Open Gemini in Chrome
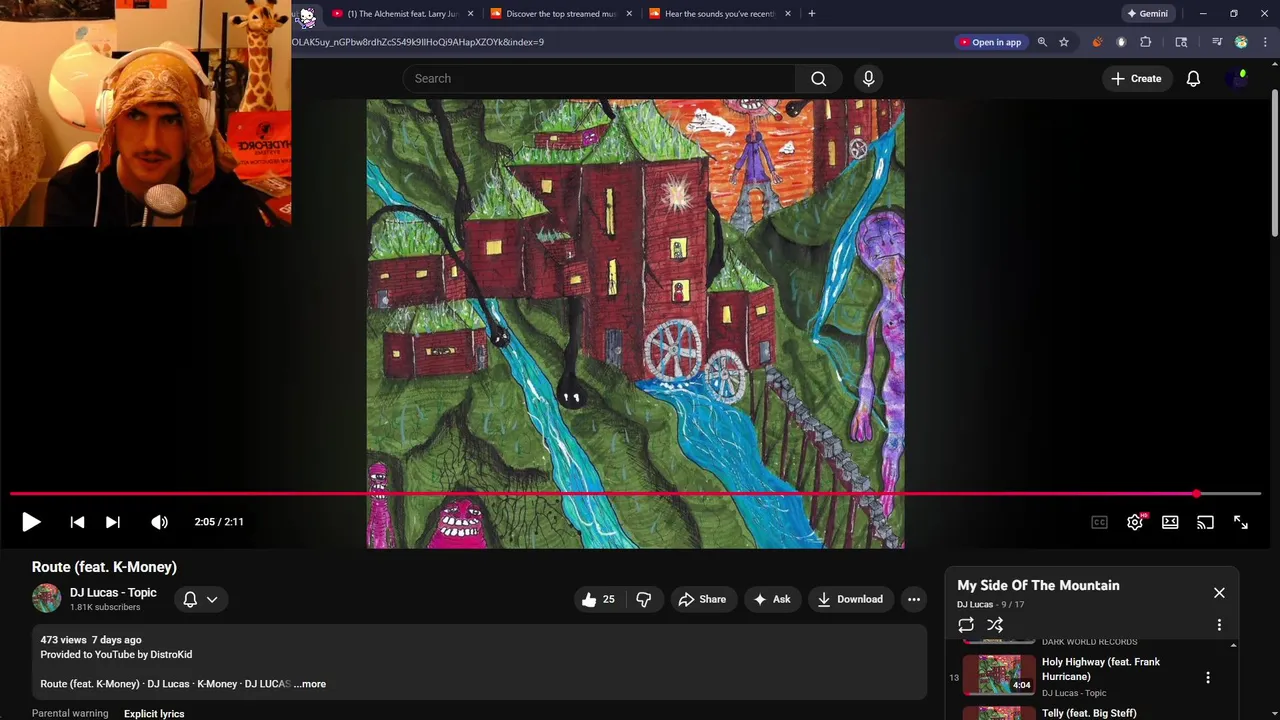 pyautogui.click(x=1147, y=14)
